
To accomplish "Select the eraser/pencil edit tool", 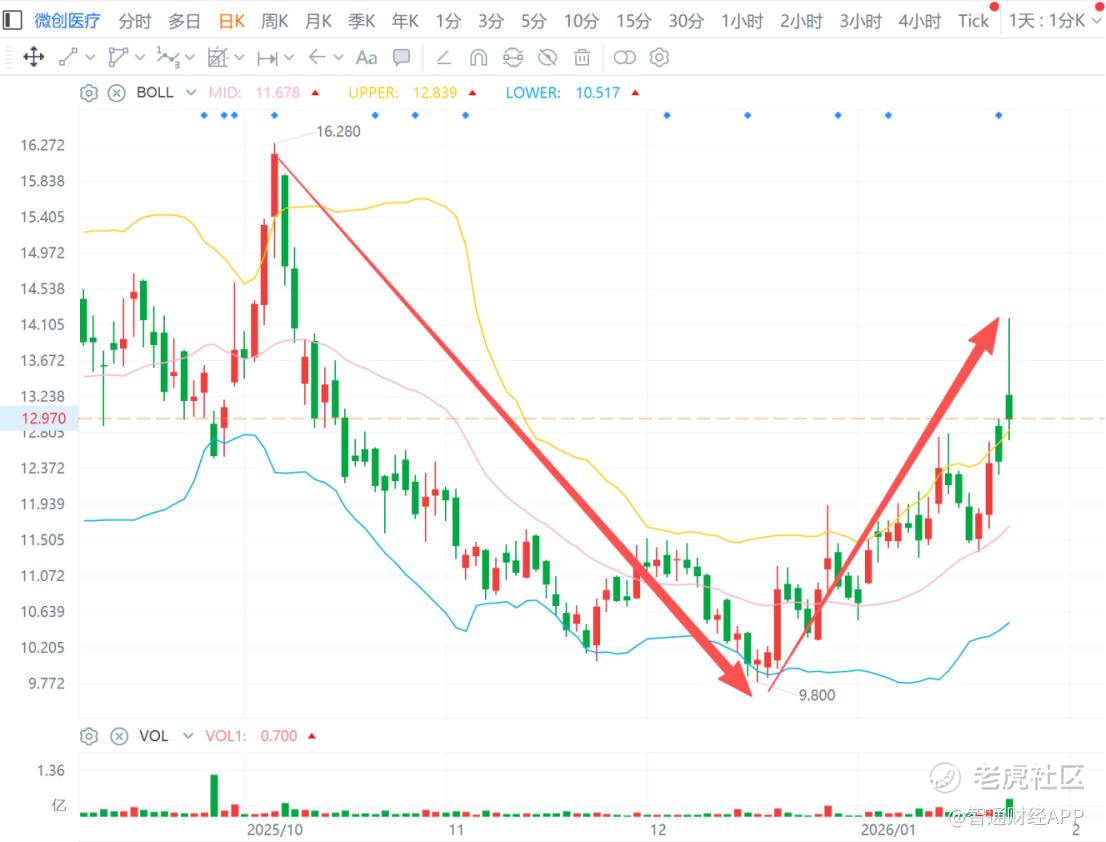I will 444,57.
